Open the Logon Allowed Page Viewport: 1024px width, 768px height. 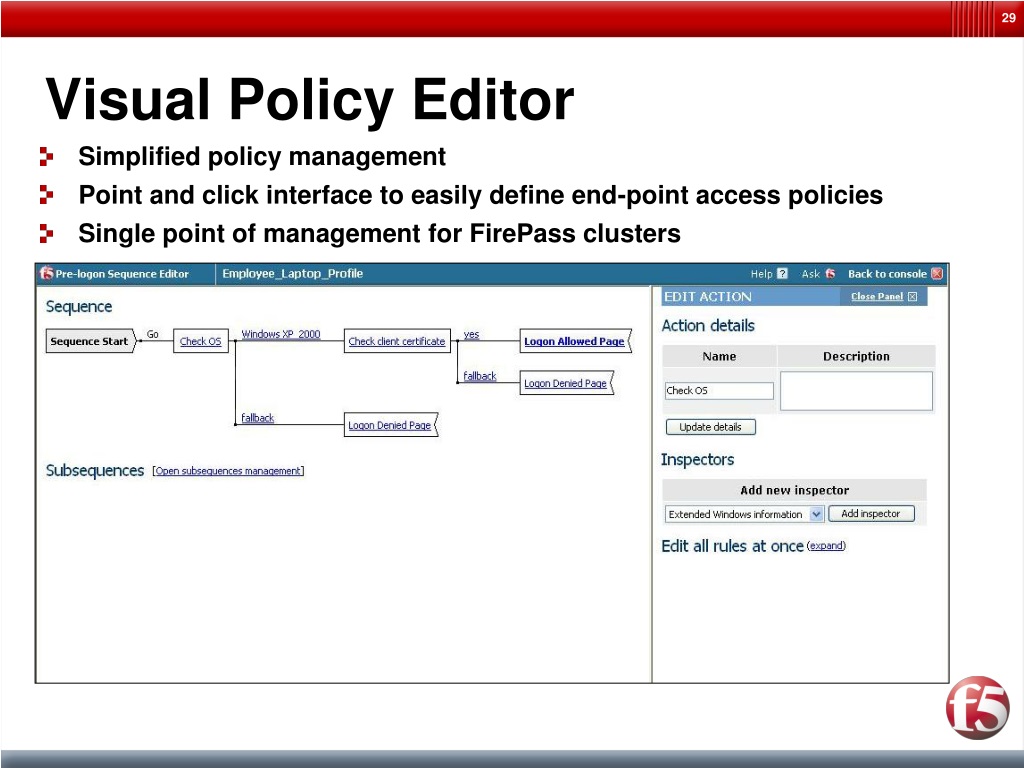575,341
